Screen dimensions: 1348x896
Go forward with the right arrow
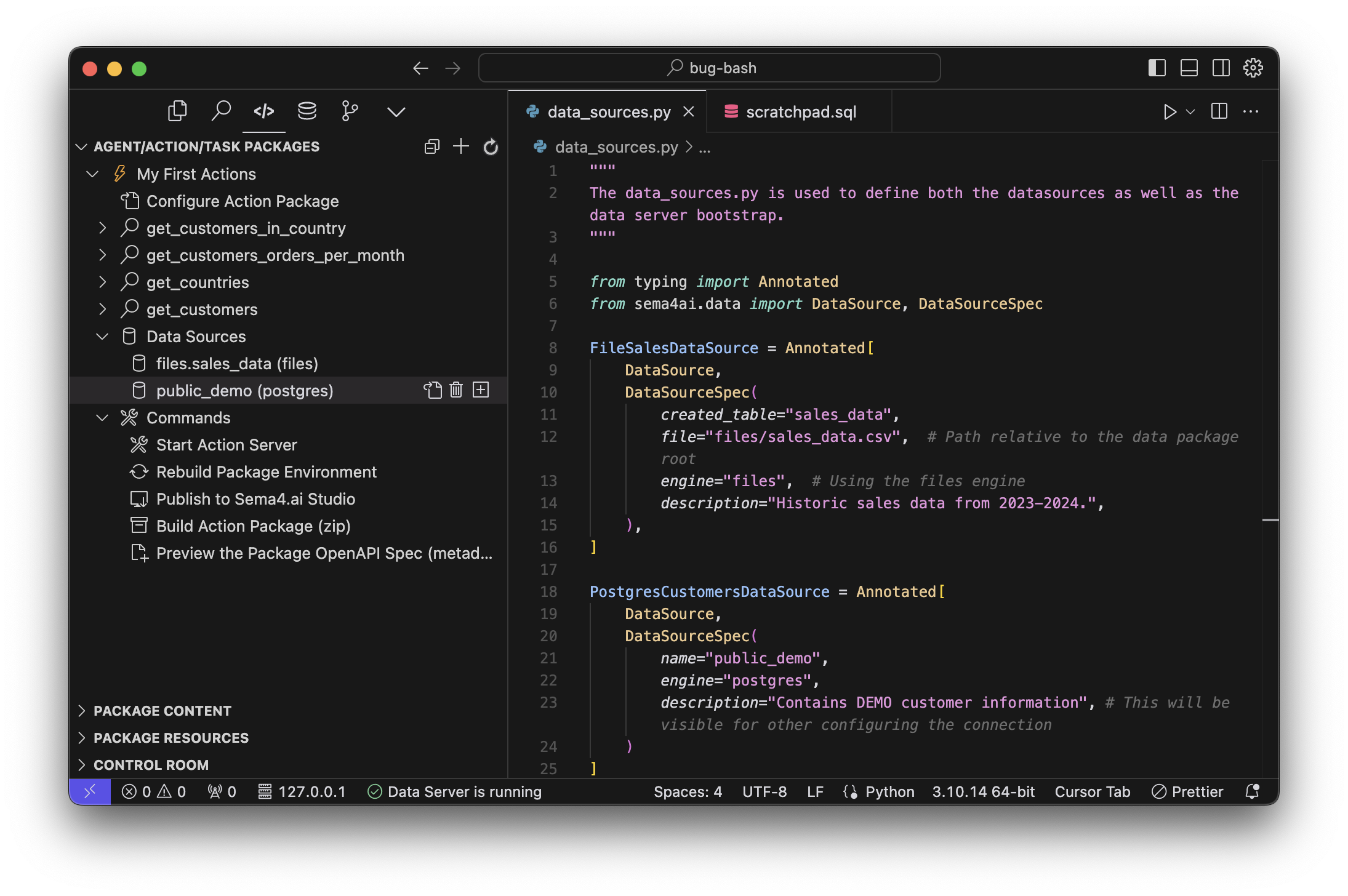tap(453, 68)
